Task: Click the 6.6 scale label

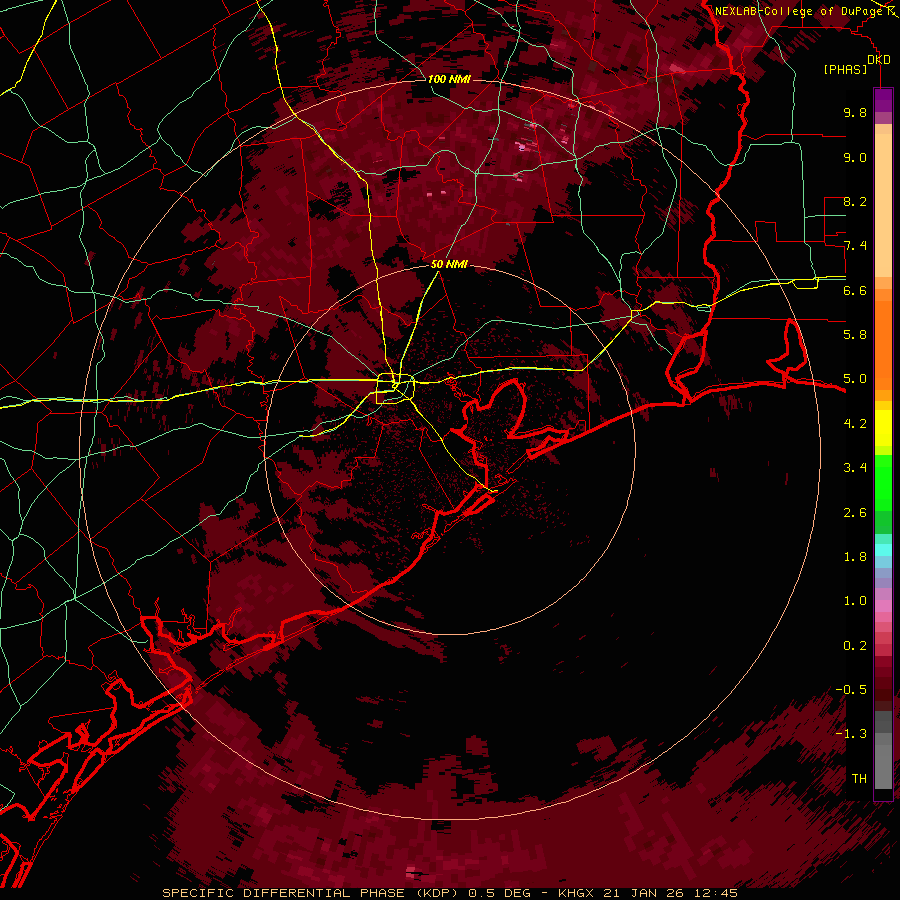Action: (x=855, y=290)
